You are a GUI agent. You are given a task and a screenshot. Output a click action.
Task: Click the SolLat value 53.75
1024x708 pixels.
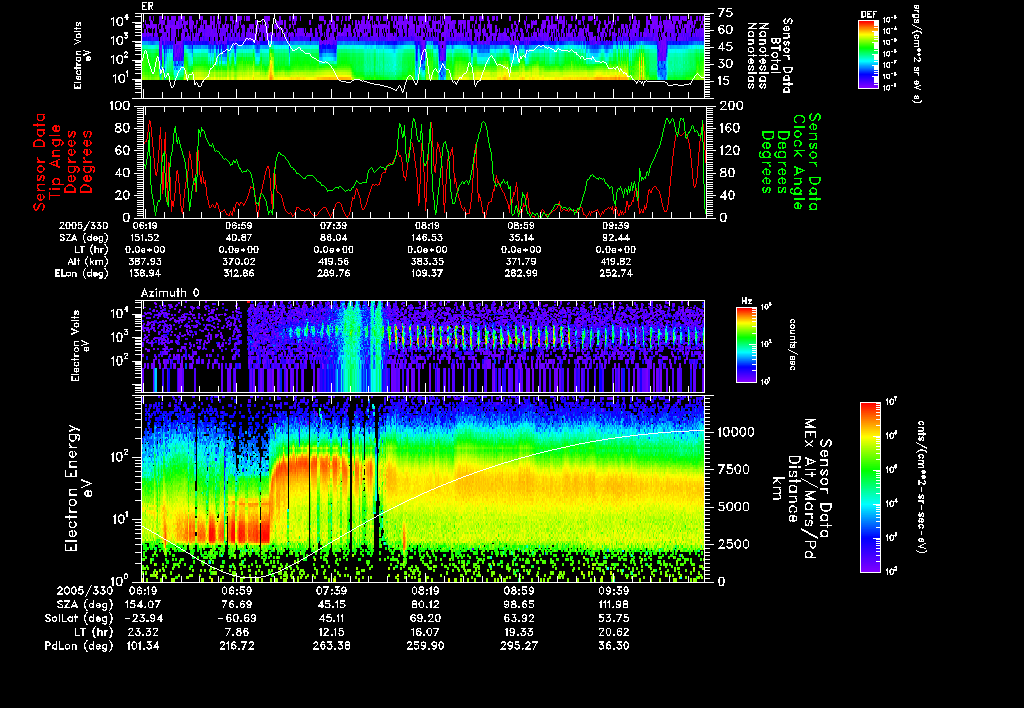[x=615, y=619]
